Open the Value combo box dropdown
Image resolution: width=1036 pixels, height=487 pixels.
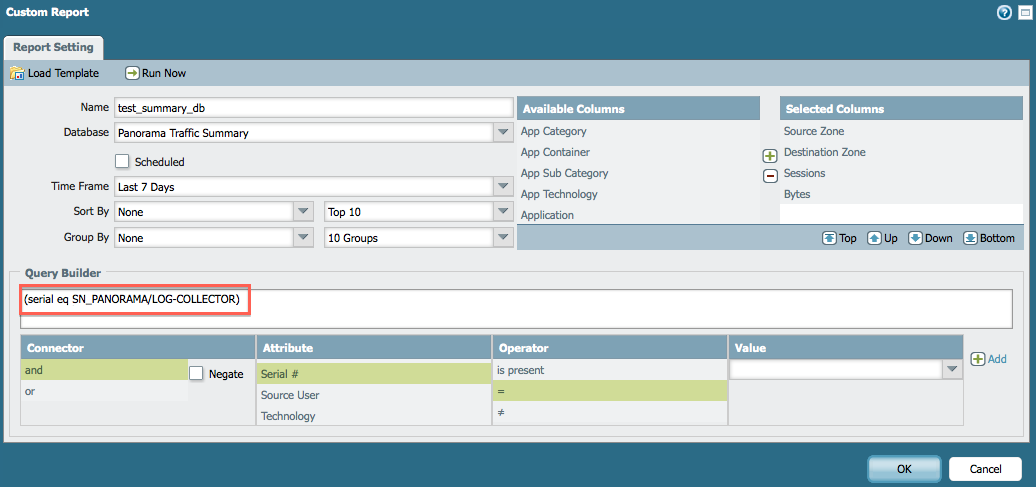[x=950, y=370]
